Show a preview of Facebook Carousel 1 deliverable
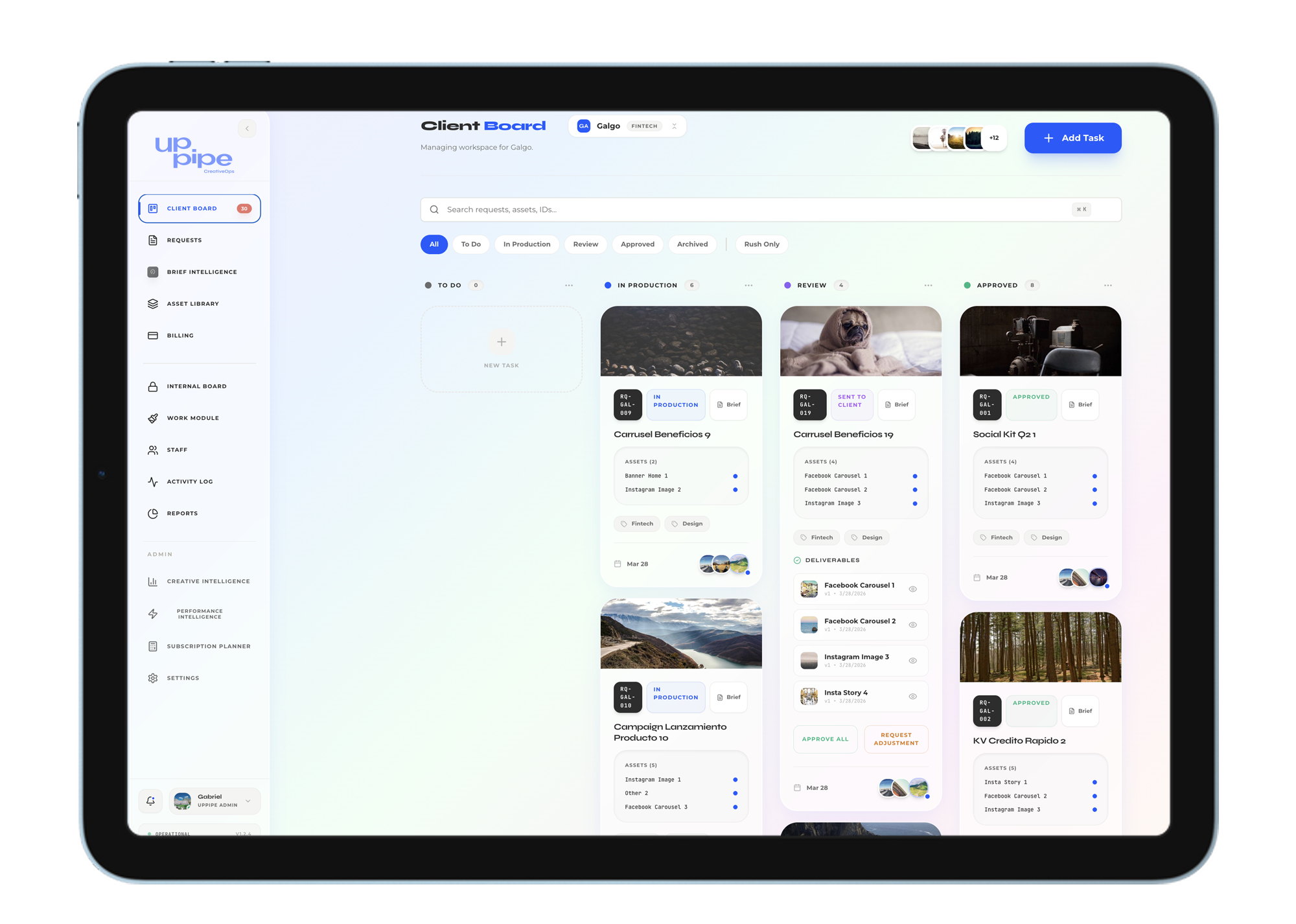This screenshot has width=1296, height=924. 913,589
